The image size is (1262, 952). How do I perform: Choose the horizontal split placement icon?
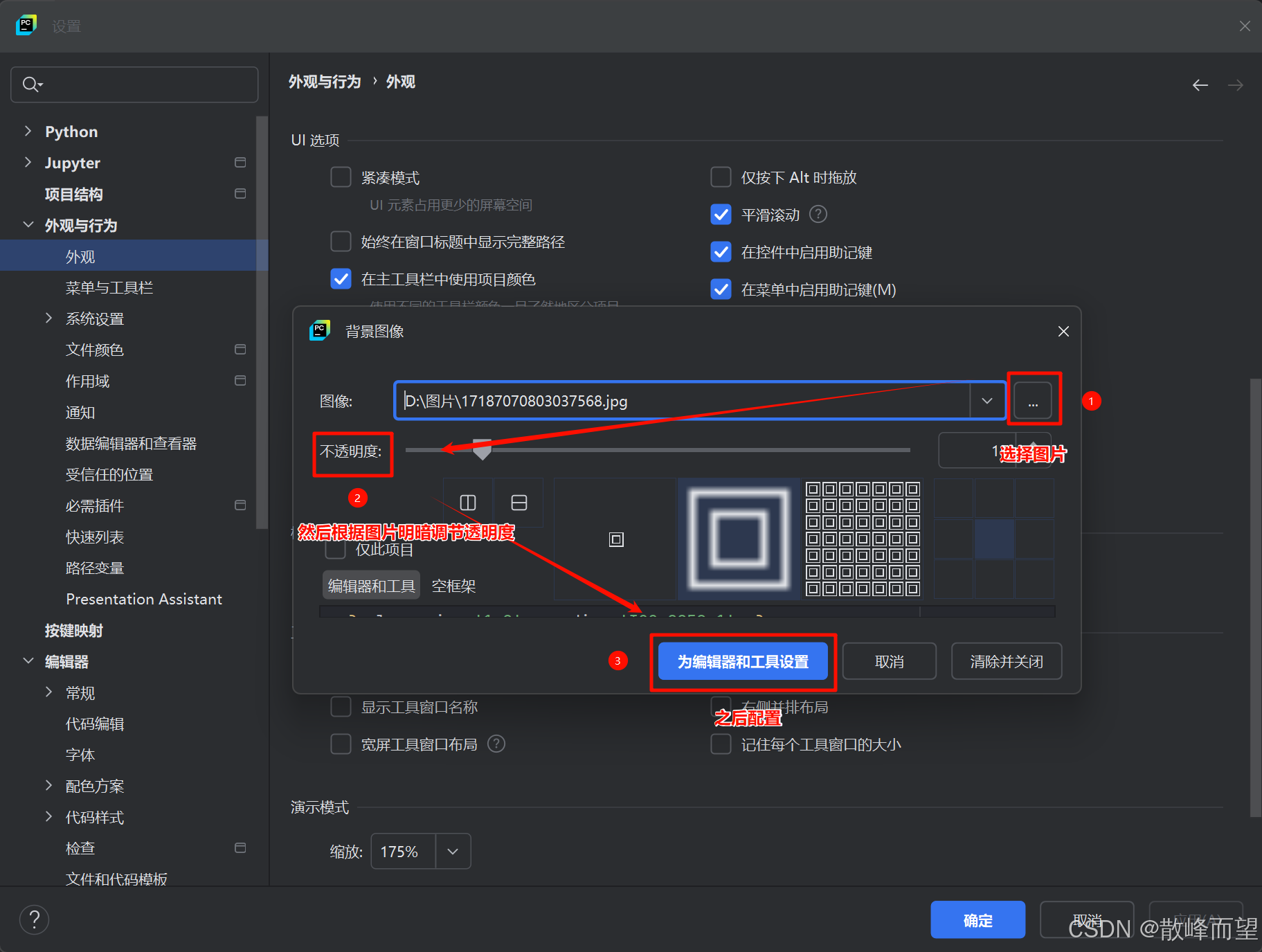coord(519,503)
